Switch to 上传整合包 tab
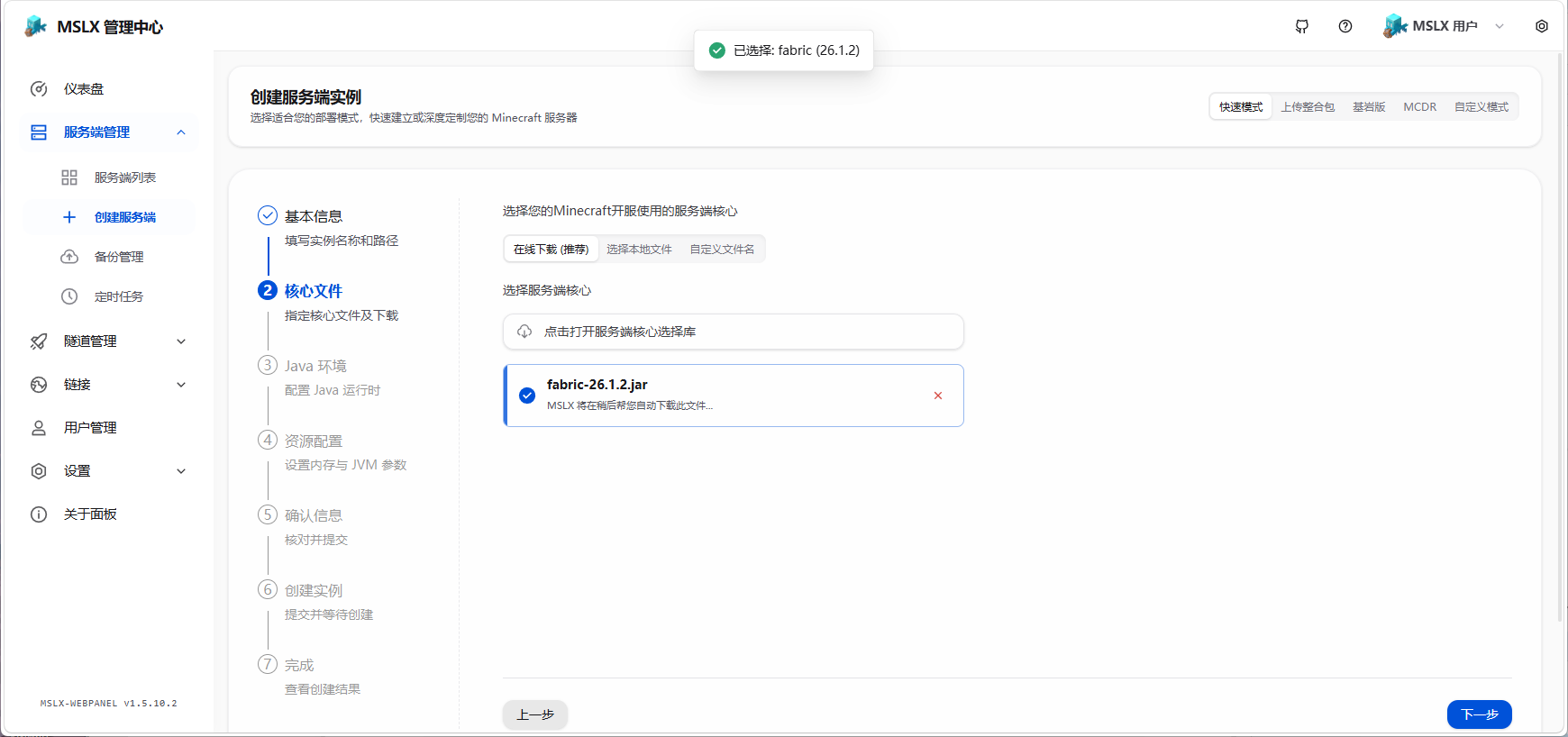Viewport: 1568px width, 737px height. click(x=1308, y=106)
